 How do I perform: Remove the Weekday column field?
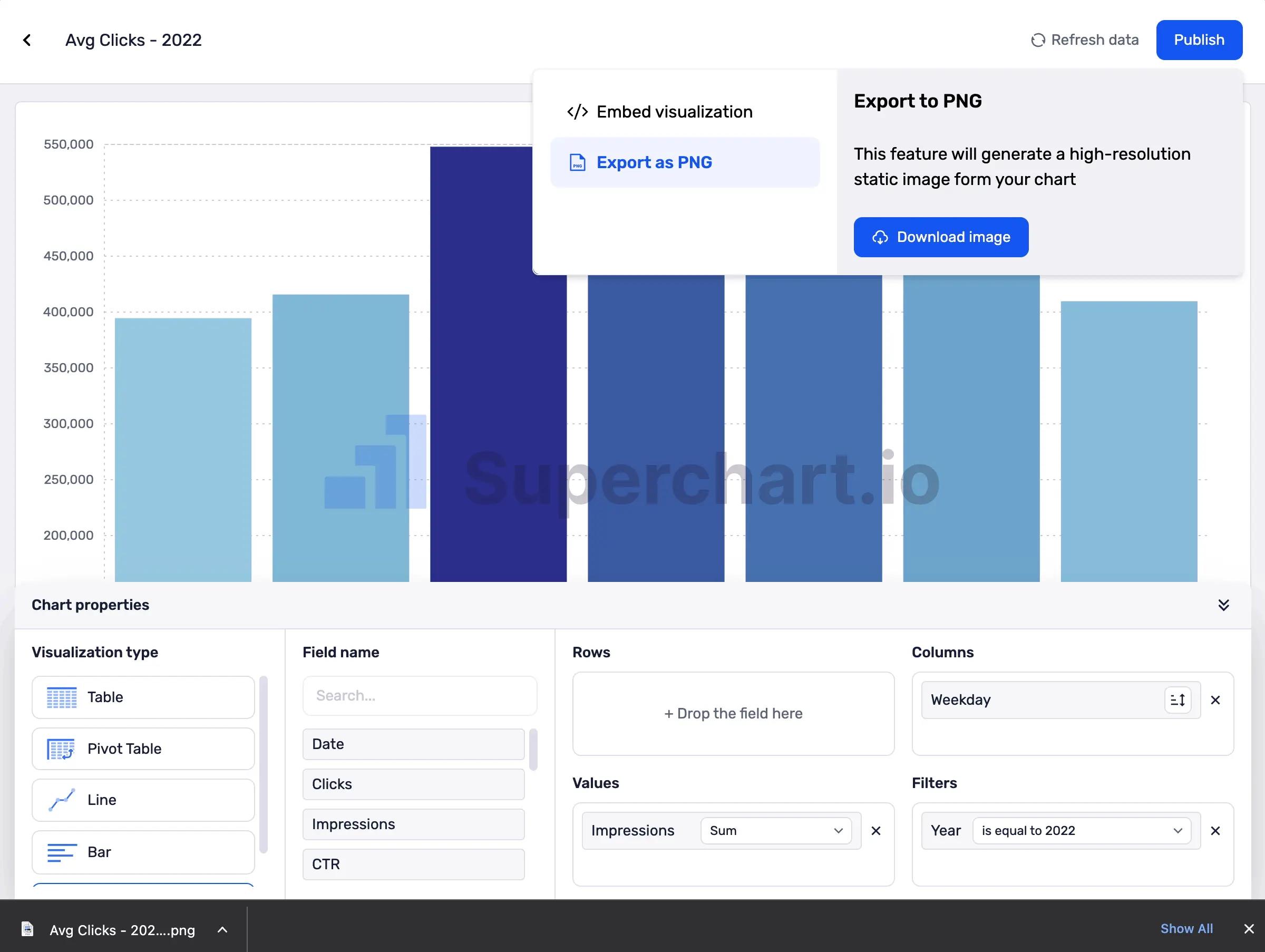1215,700
